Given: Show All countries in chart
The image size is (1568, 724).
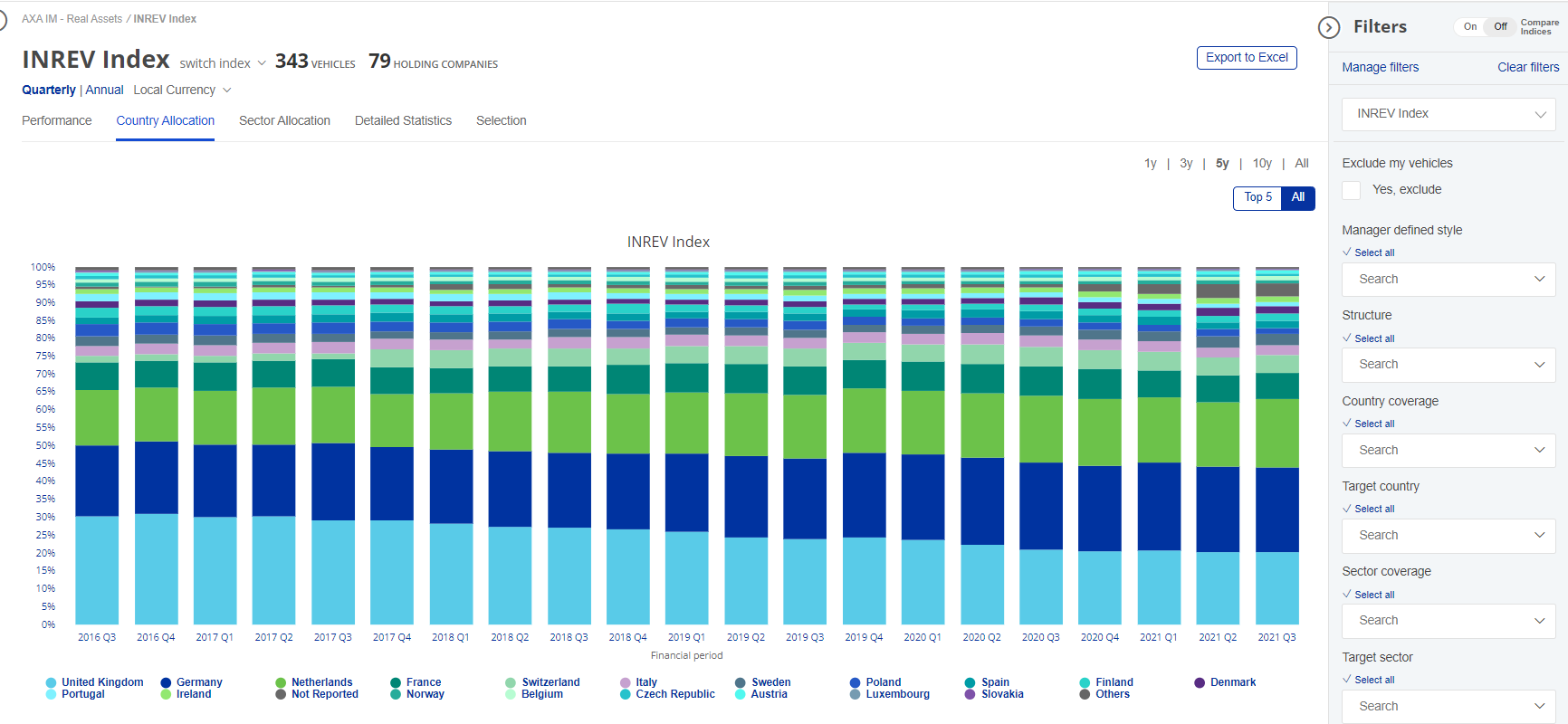Looking at the screenshot, I should pyautogui.click(x=1298, y=197).
